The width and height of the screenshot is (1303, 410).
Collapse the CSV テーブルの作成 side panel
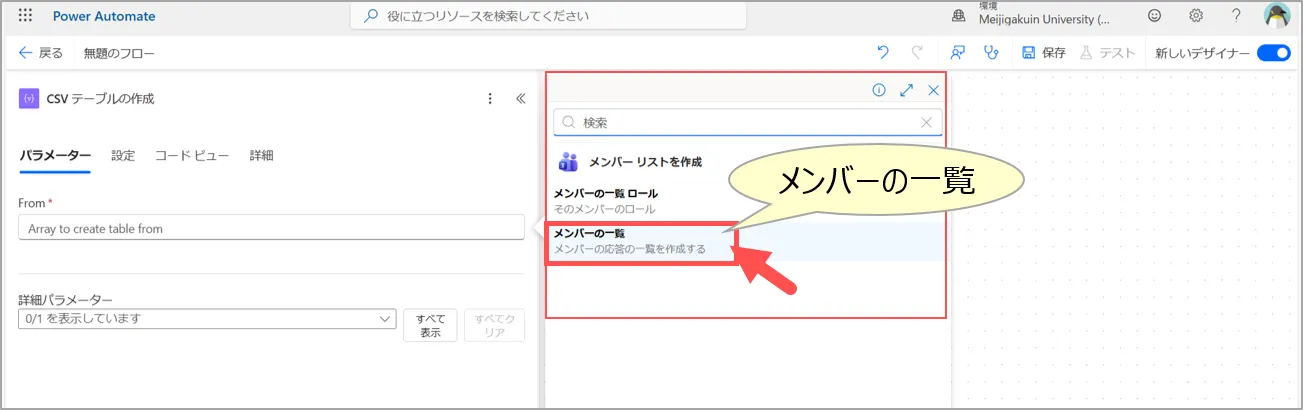[520, 99]
